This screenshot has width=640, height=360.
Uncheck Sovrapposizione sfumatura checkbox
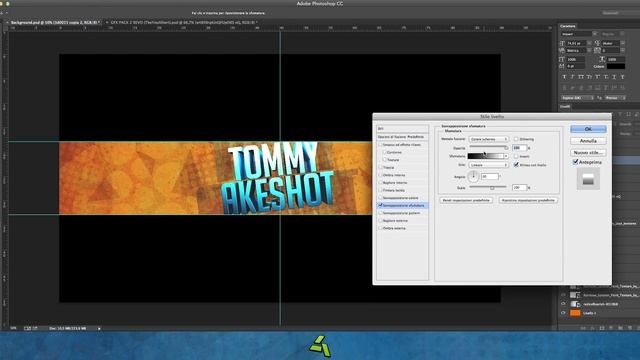click(x=380, y=205)
